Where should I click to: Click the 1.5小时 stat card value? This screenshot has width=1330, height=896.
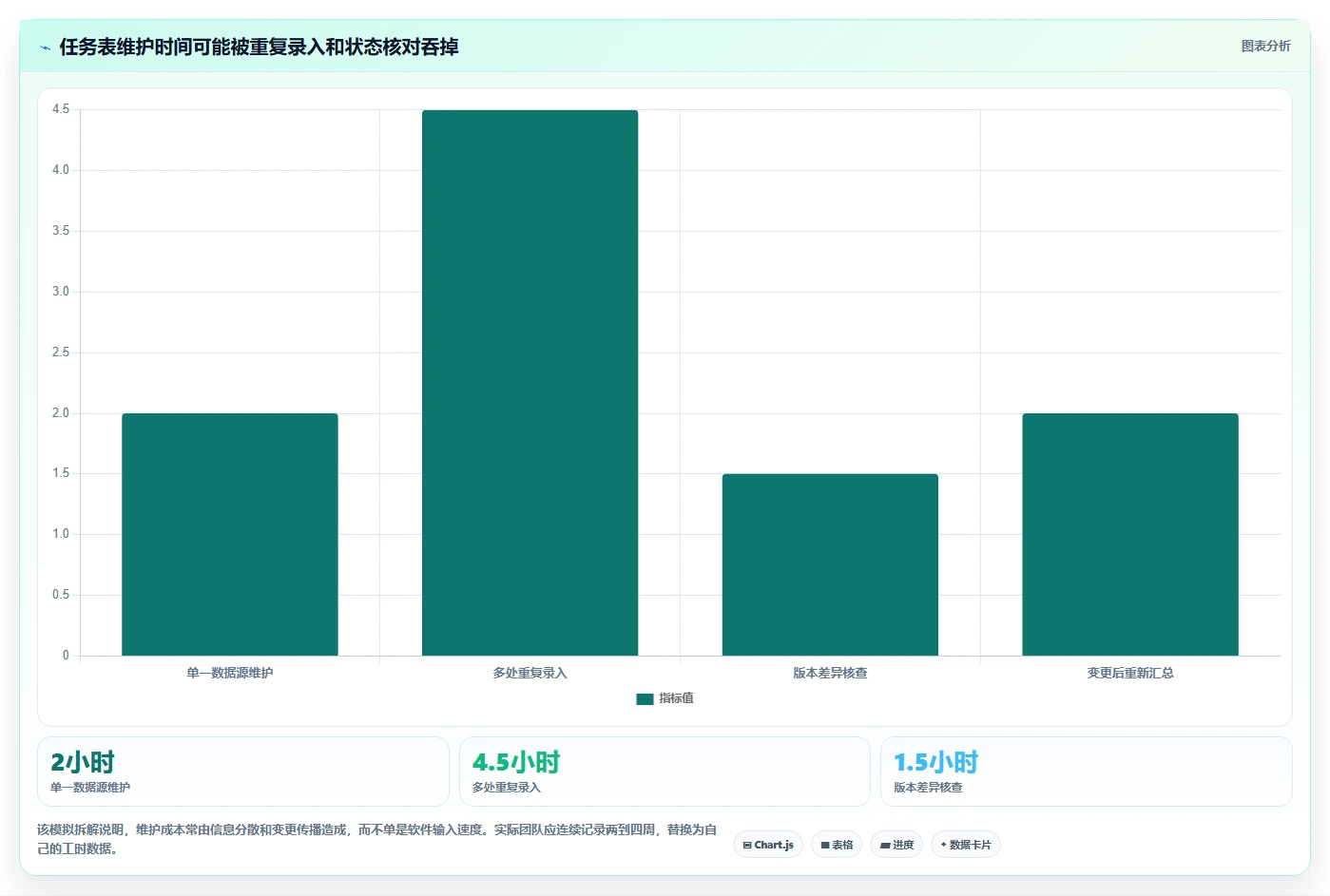936,762
